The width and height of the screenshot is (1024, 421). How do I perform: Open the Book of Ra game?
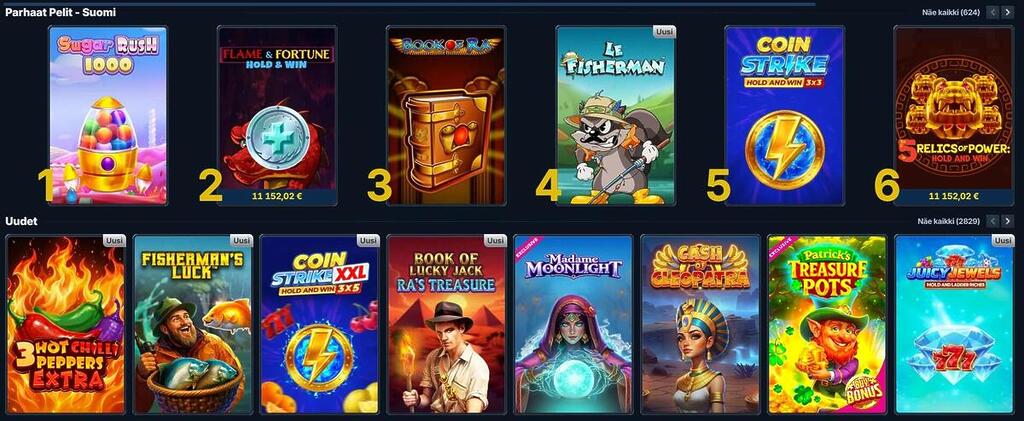tap(446, 116)
